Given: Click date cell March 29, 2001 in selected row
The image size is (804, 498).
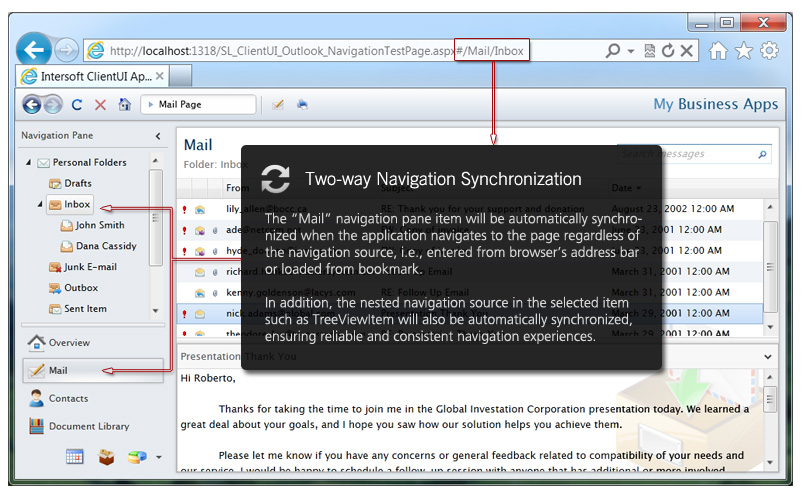Looking at the screenshot, I should [671, 313].
